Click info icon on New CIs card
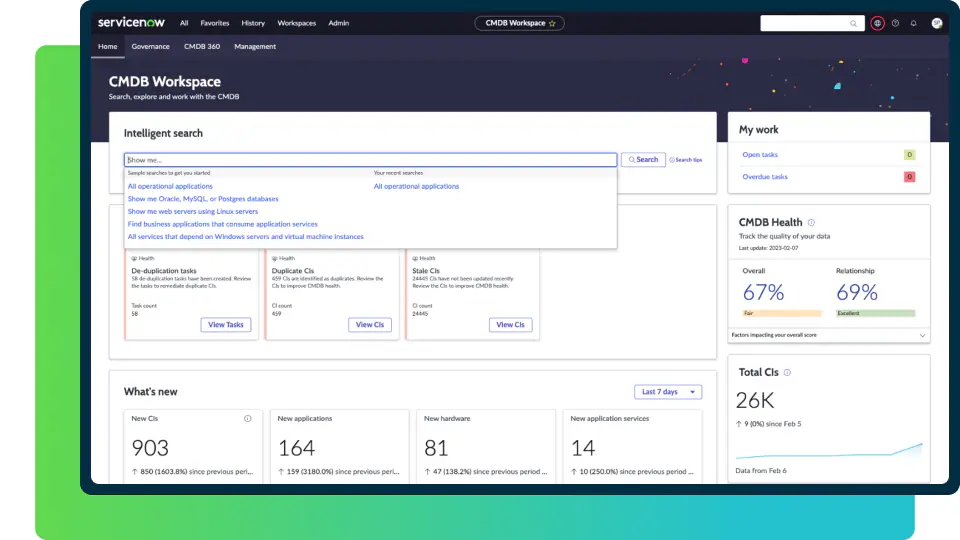The width and height of the screenshot is (960, 540). [x=248, y=419]
